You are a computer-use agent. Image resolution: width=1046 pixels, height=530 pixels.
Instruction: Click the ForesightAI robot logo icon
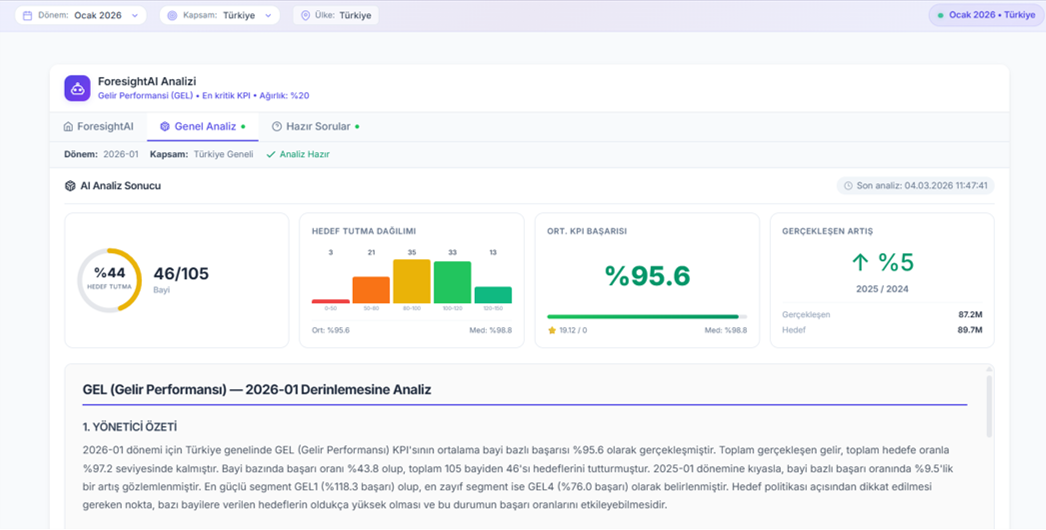[77, 88]
